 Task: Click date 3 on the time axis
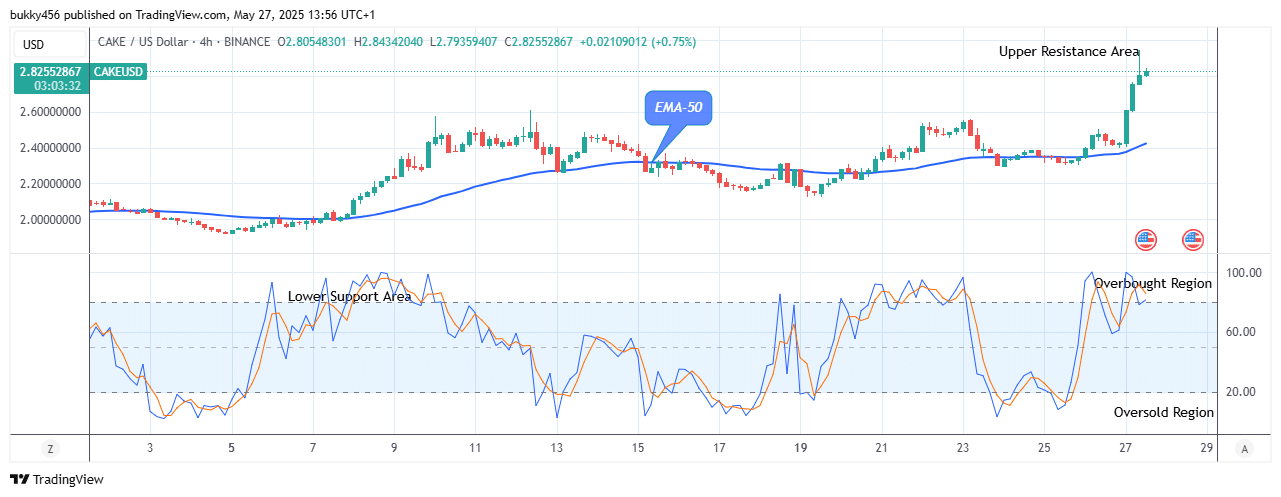151,448
